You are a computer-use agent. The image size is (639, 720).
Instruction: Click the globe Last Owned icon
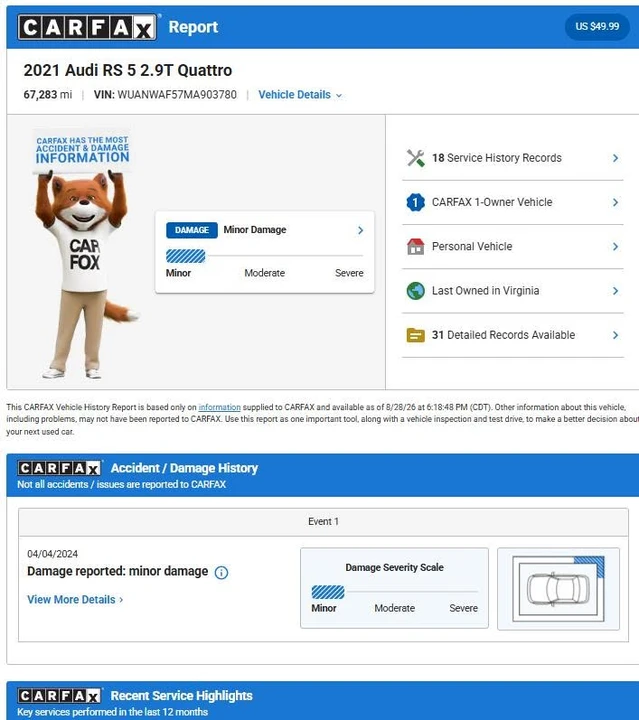click(415, 291)
